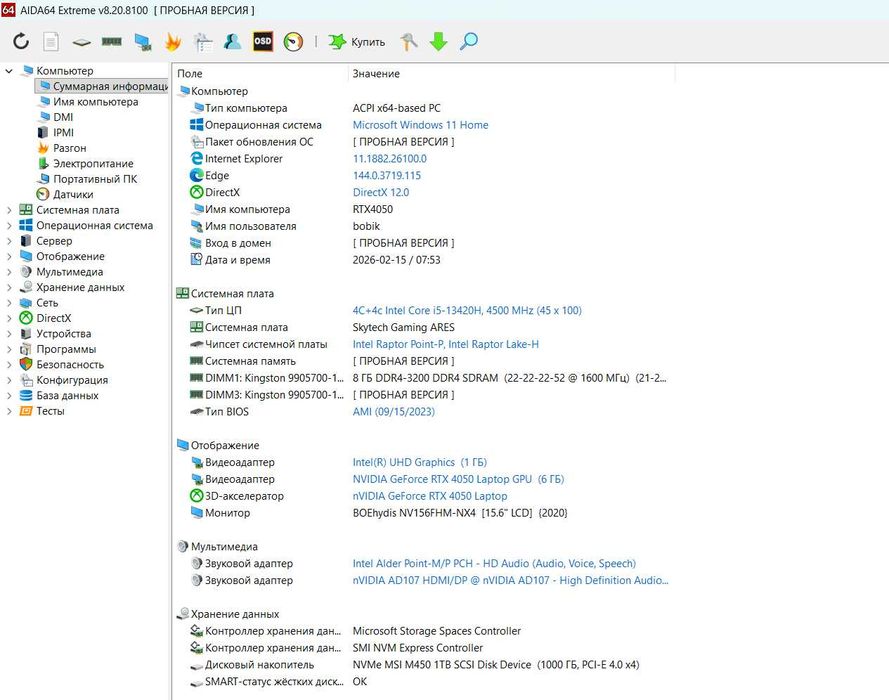The height and width of the screenshot is (700, 889).
Task: Click the user account toolbar icon
Action: click(232, 41)
